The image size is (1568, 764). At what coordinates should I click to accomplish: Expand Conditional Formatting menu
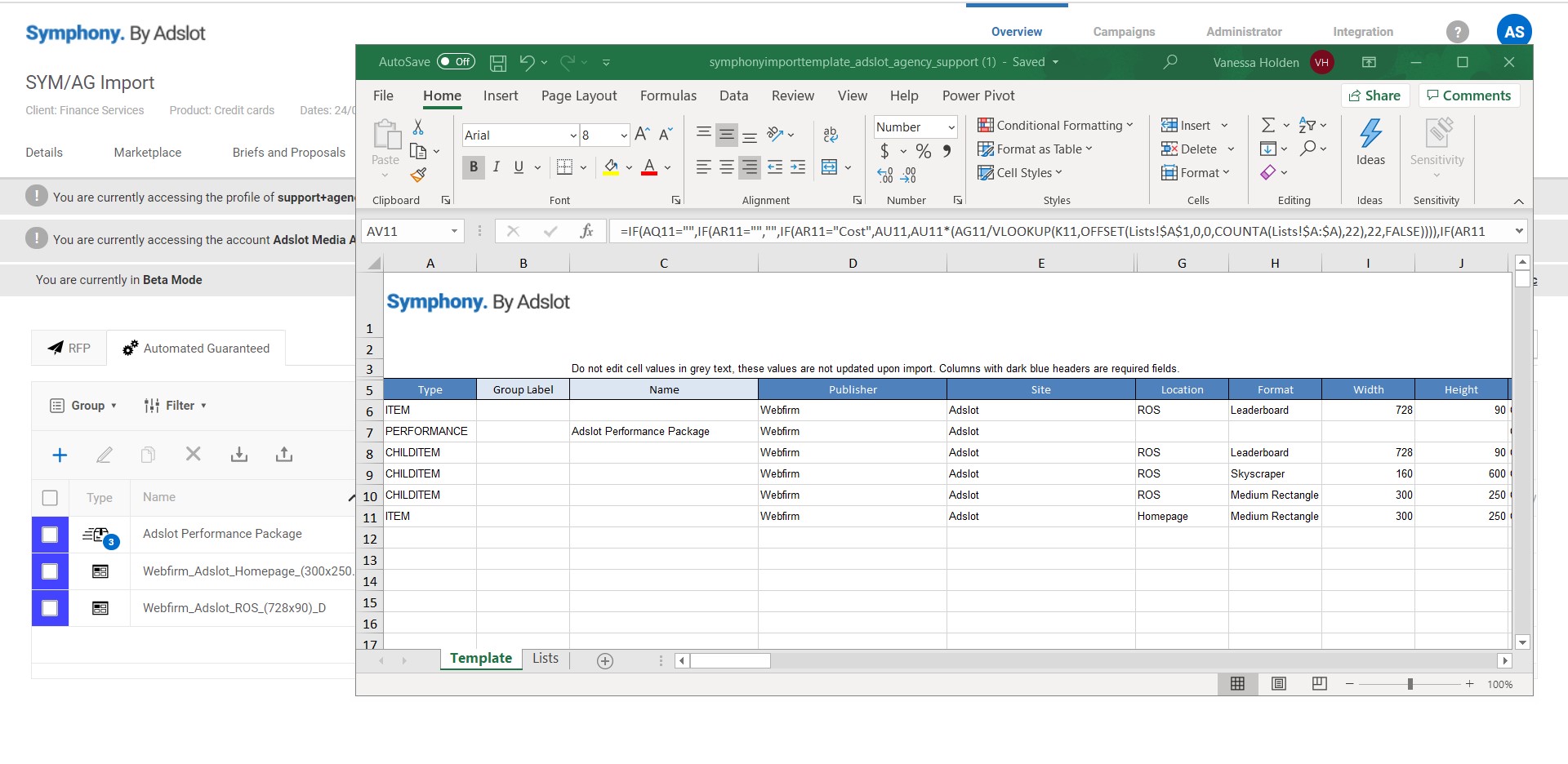[1055, 126]
